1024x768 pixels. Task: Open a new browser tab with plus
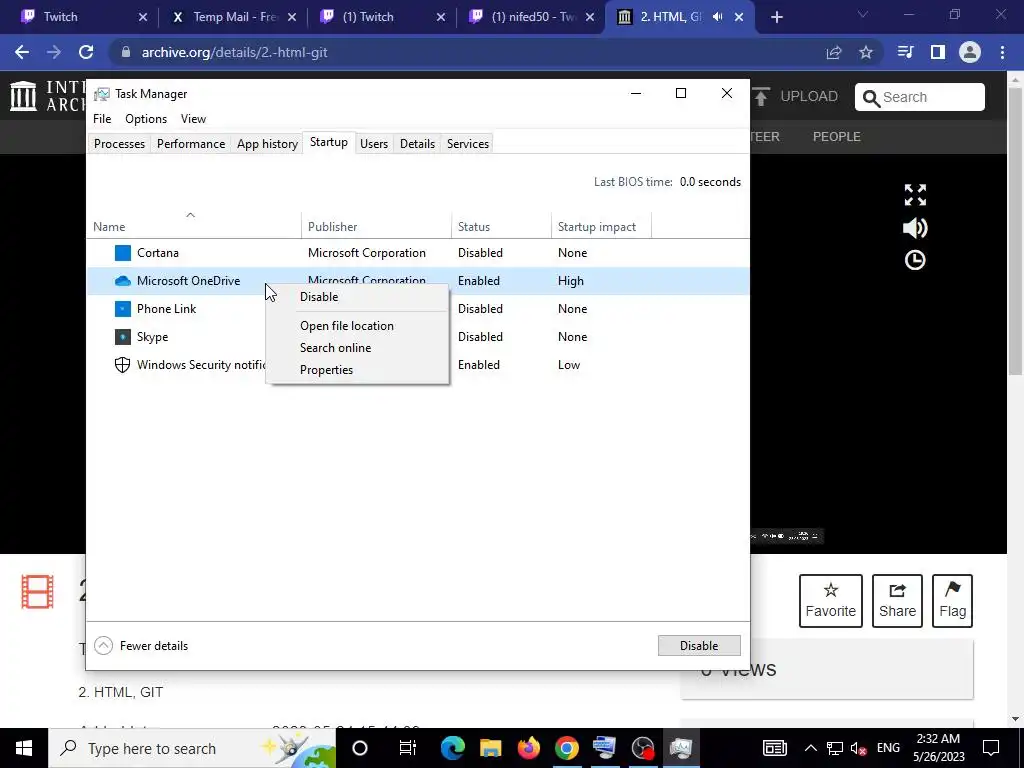pos(776,17)
